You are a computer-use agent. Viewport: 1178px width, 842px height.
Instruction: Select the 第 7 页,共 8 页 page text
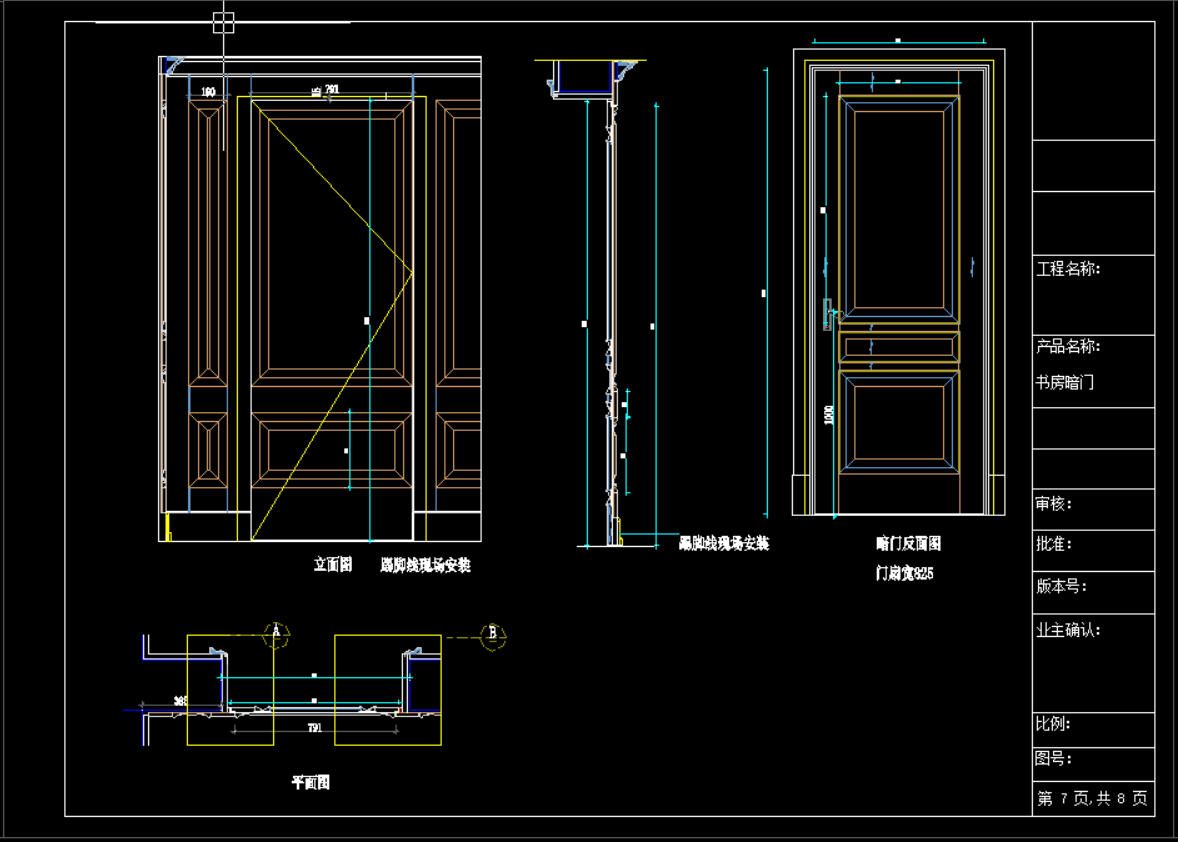1092,798
